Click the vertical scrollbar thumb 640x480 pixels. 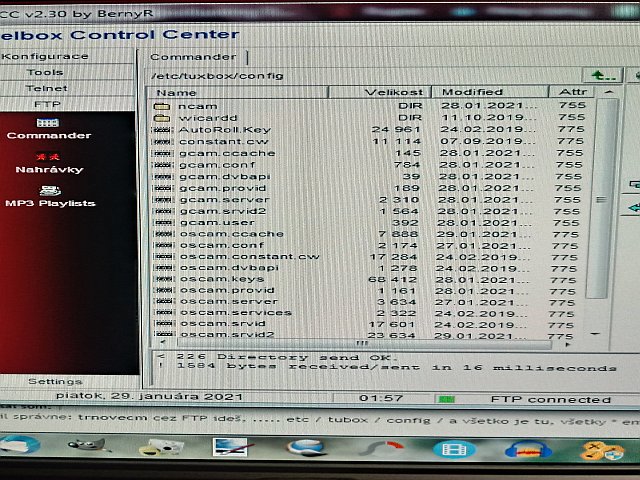pyautogui.click(x=601, y=199)
